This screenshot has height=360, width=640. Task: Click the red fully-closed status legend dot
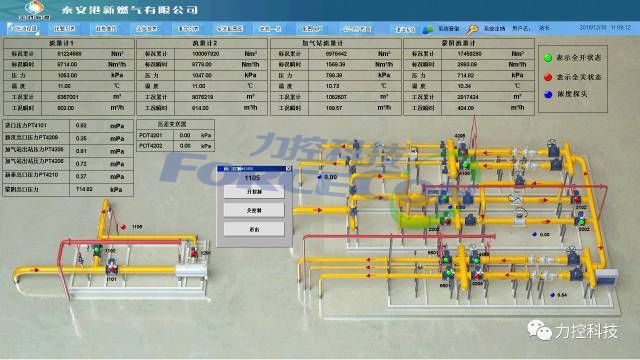(548, 77)
